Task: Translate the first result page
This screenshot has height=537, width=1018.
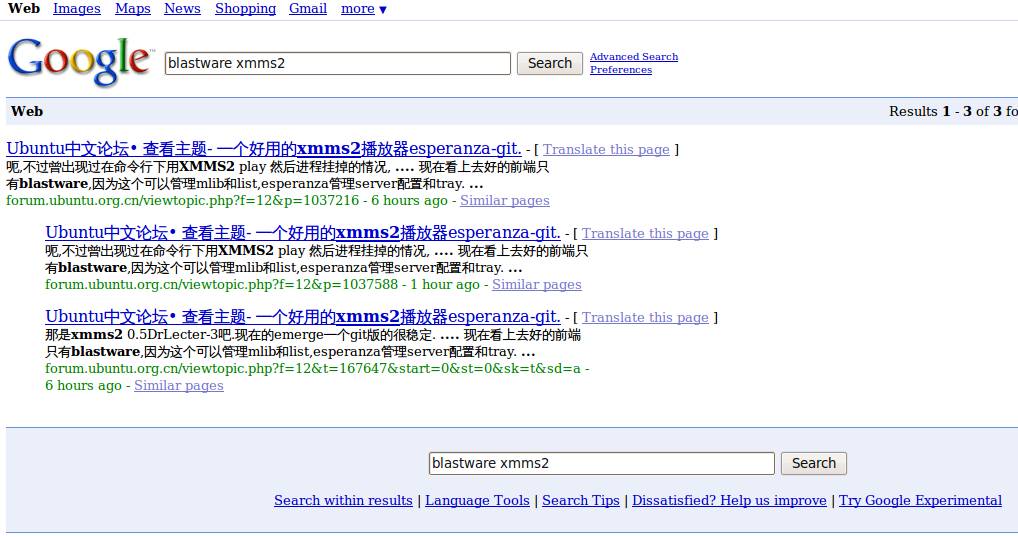Action: pos(606,149)
